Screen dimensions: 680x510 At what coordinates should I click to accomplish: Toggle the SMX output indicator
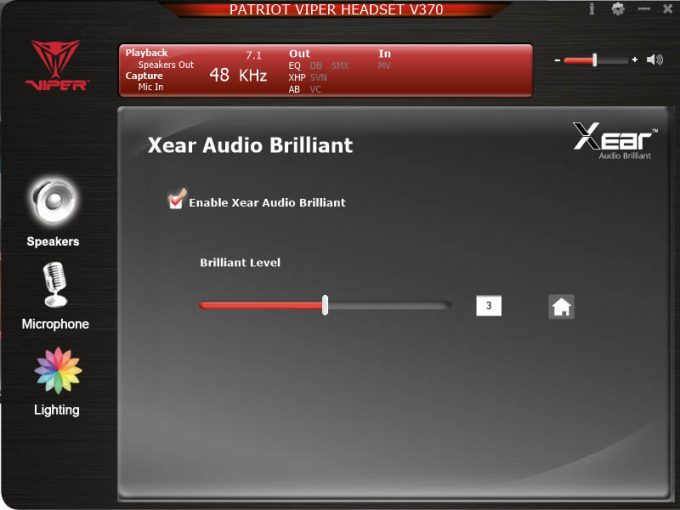(x=340, y=65)
